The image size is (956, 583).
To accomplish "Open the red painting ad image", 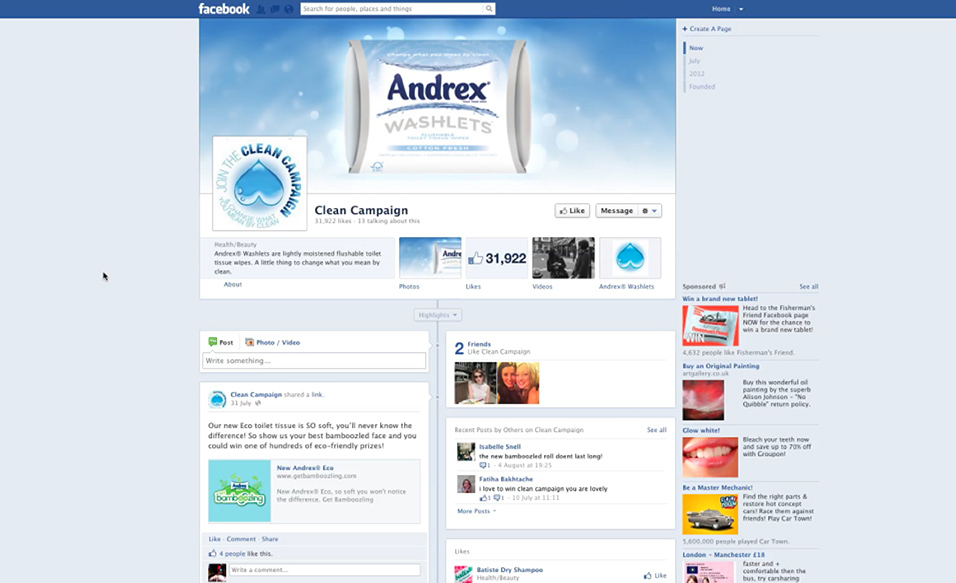I will click(x=703, y=400).
